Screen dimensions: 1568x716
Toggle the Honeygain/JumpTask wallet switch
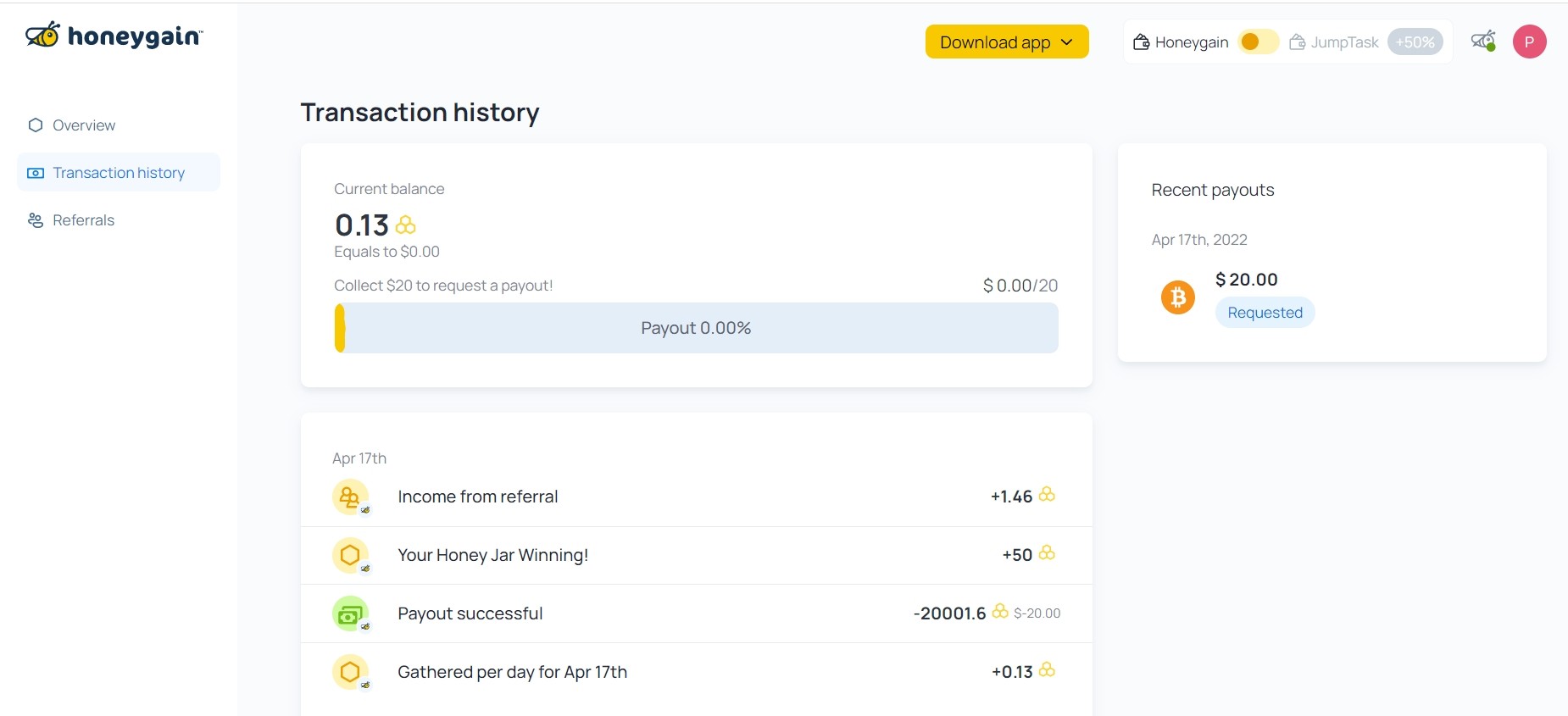(1258, 42)
